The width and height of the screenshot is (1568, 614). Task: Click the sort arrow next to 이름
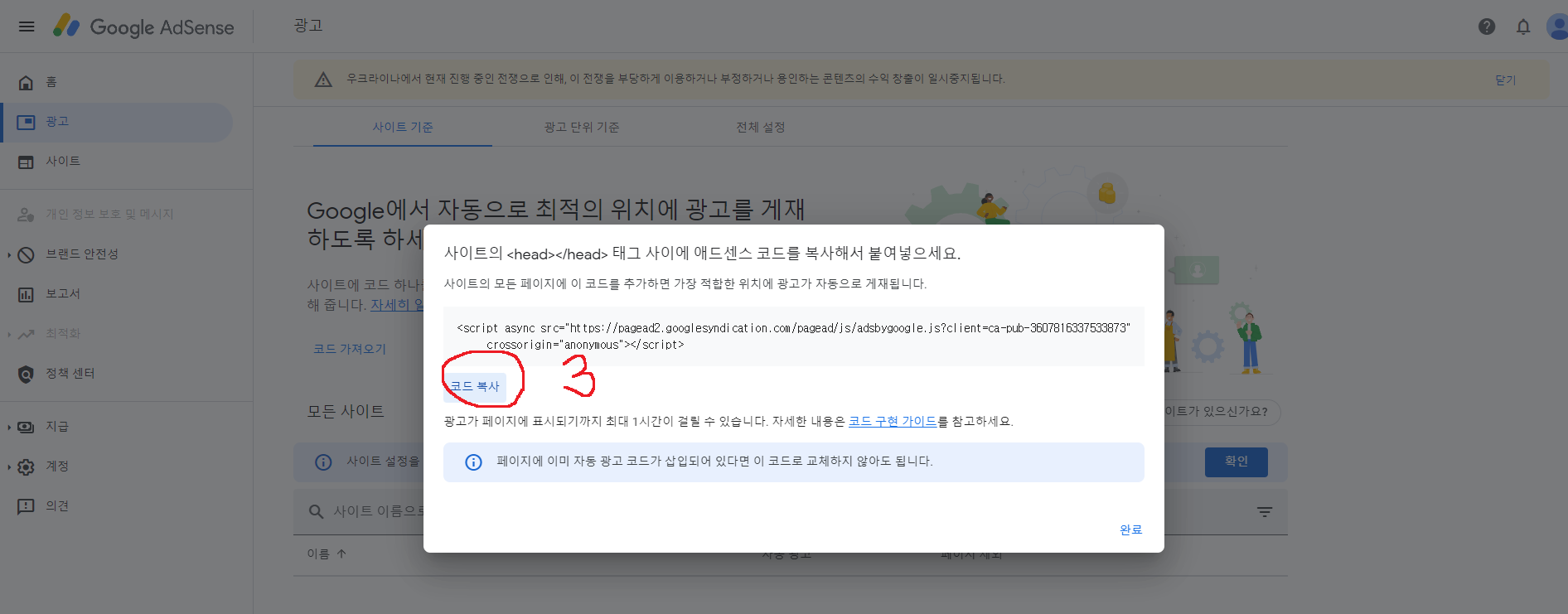pyautogui.click(x=341, y=554)
